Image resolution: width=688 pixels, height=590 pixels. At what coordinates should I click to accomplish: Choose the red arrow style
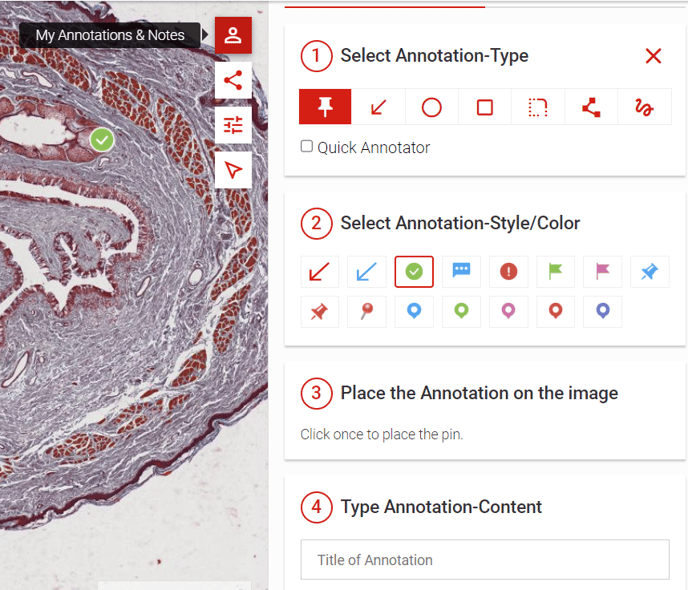pyautogui.click(x=319, y=272)
